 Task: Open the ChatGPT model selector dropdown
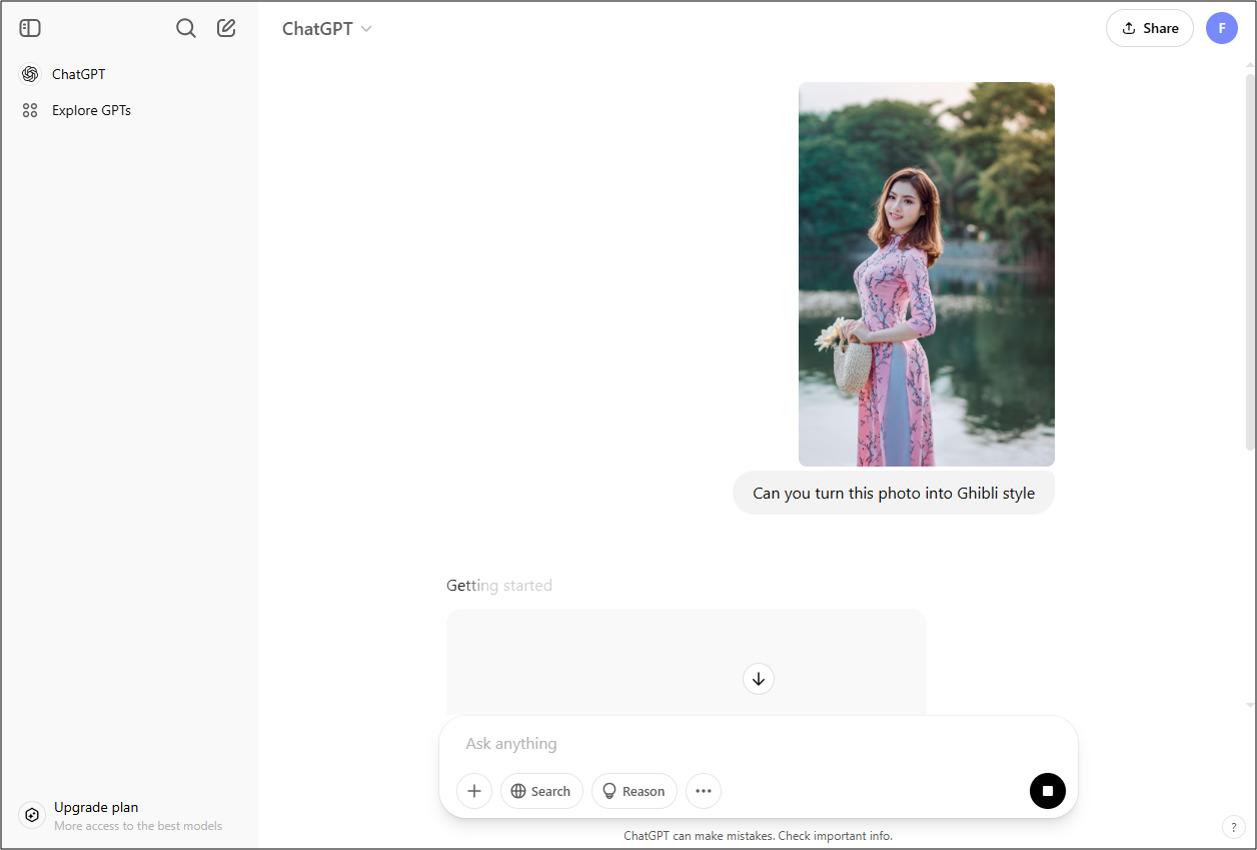coord(327,28)
